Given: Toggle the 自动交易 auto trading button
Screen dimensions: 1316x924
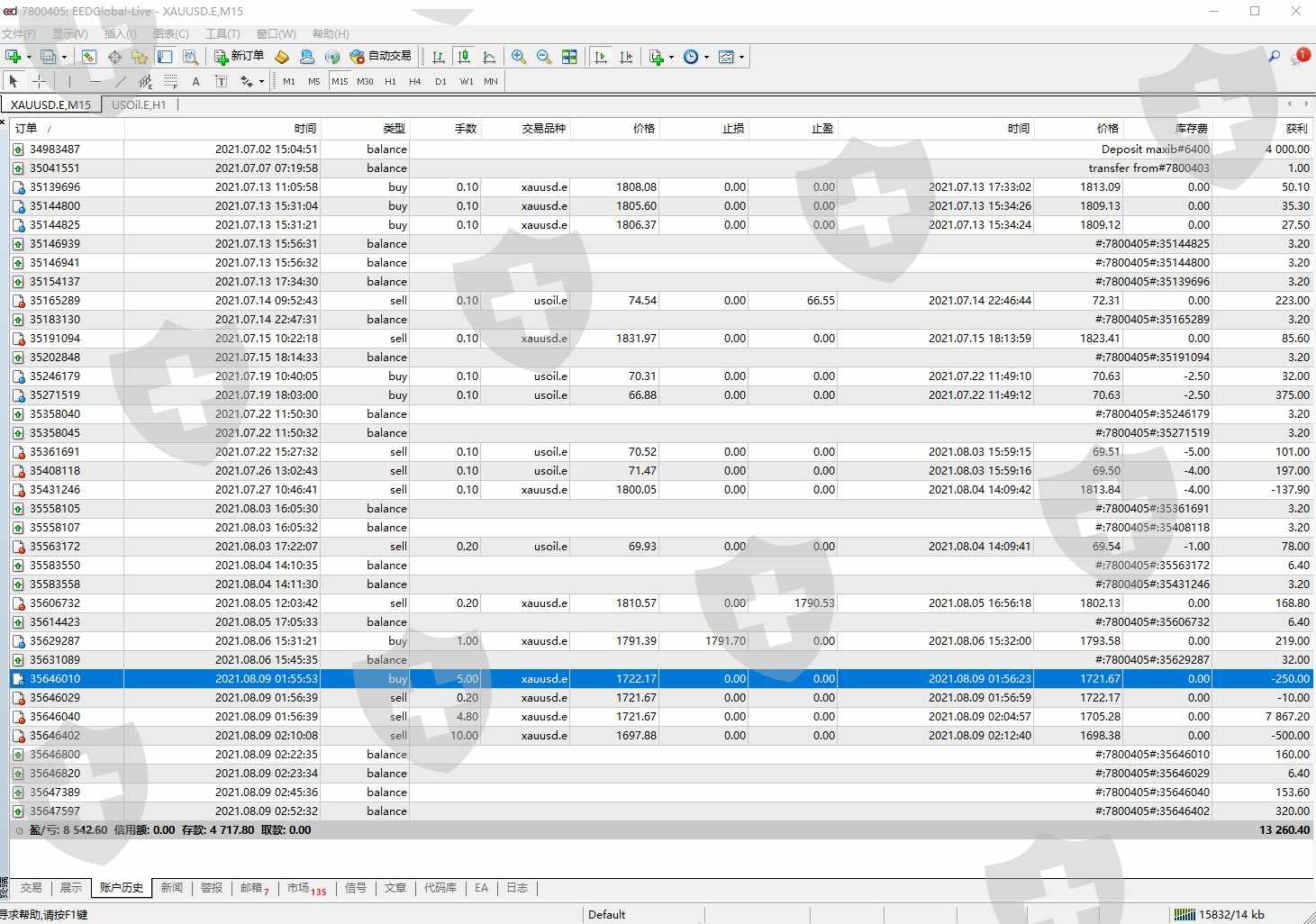Looking at the screenshot, I should pos(380,57).
